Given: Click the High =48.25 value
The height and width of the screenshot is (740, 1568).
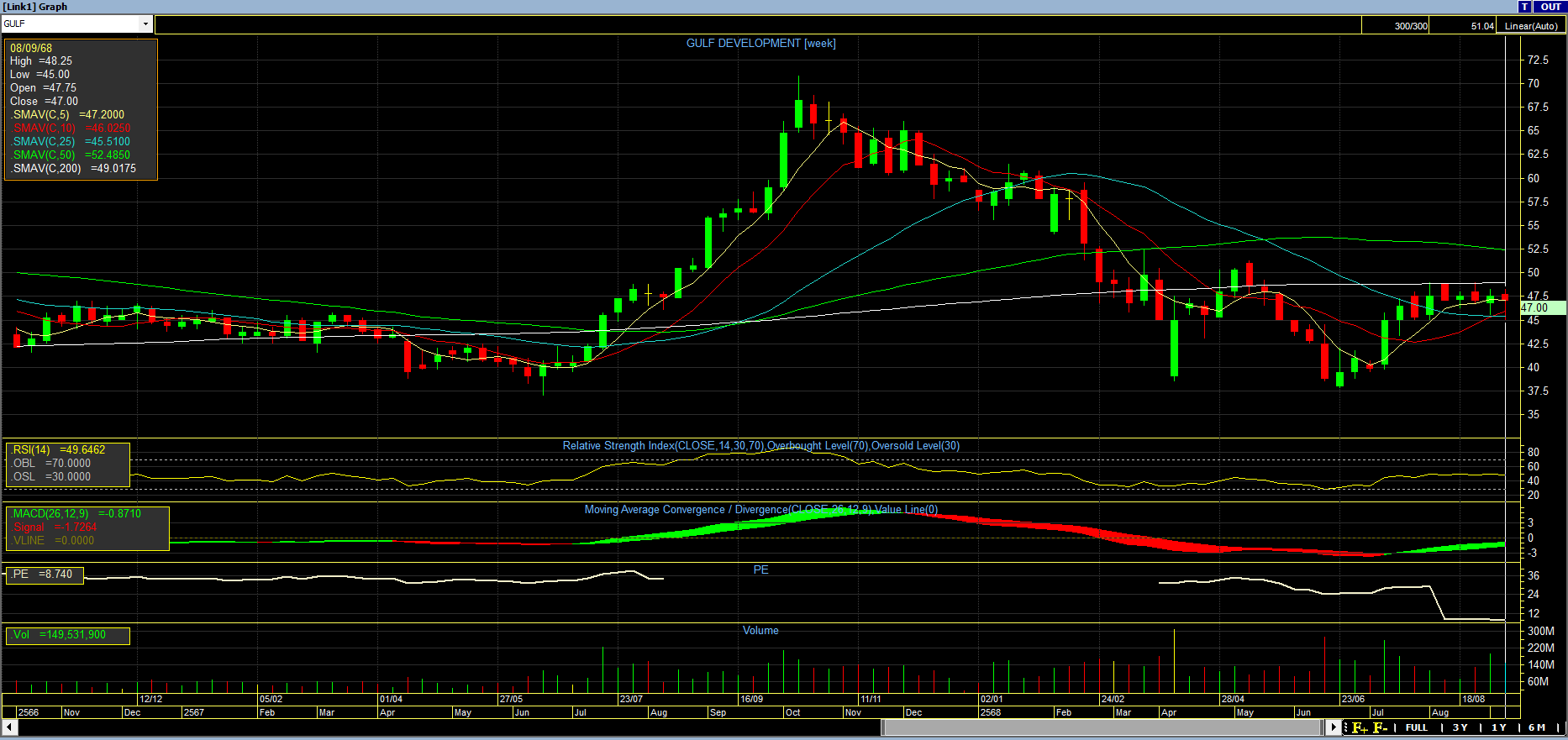Looking at the screenshot, I should pos(41,60).
